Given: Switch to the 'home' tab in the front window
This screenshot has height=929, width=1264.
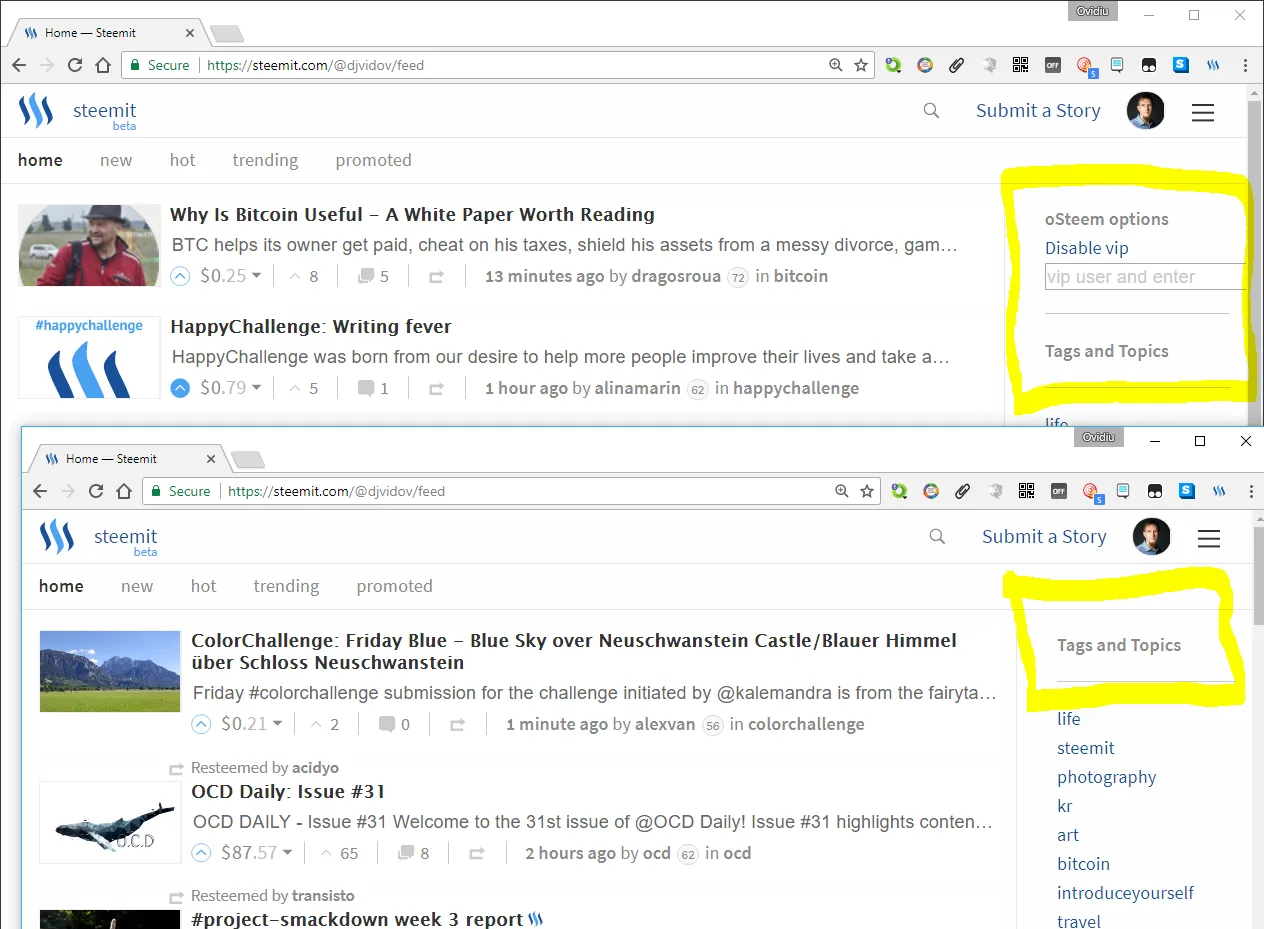Looking at the screenshot, I should (61, 586).
